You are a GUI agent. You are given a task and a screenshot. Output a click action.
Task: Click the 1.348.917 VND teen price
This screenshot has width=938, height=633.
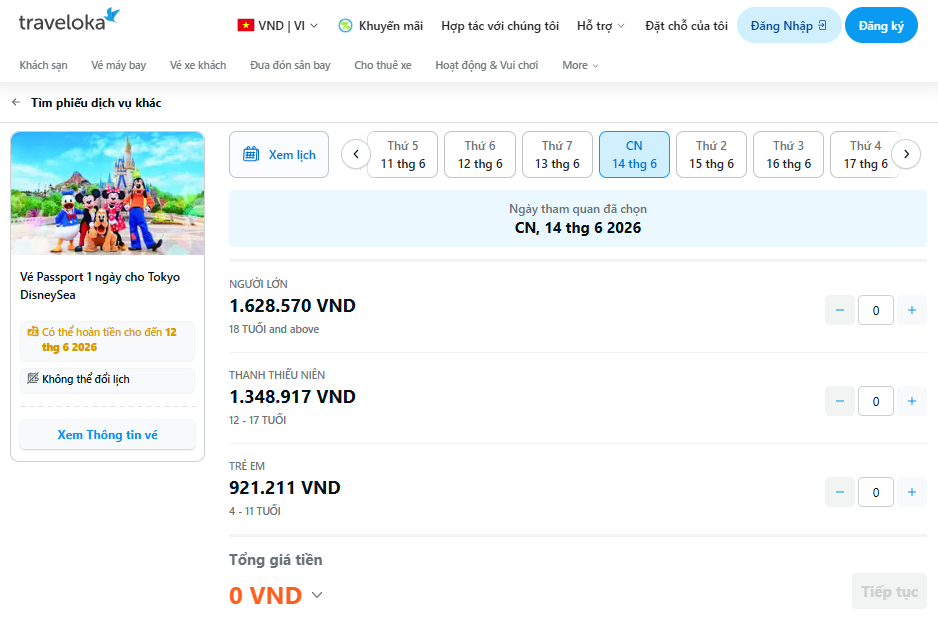(293, 396)
